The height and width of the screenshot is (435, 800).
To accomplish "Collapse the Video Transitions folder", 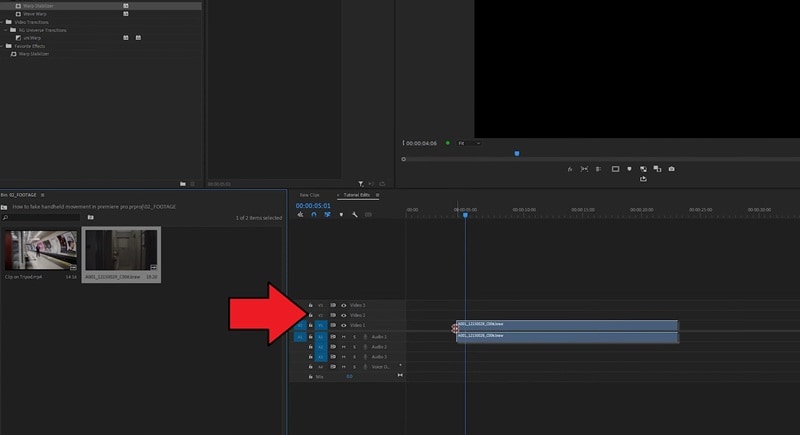I will pos(3,22).
